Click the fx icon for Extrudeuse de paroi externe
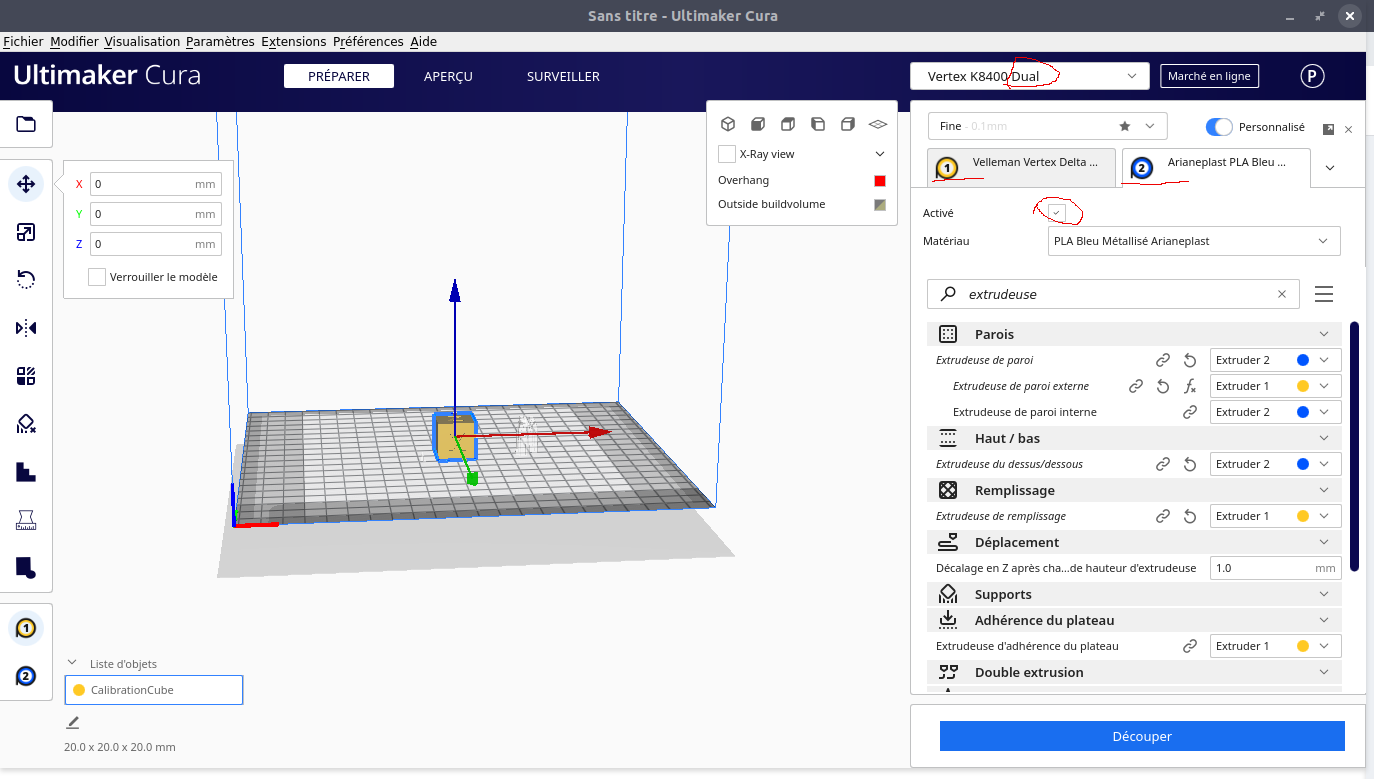1374x779 pixels. click(1190, 386)
